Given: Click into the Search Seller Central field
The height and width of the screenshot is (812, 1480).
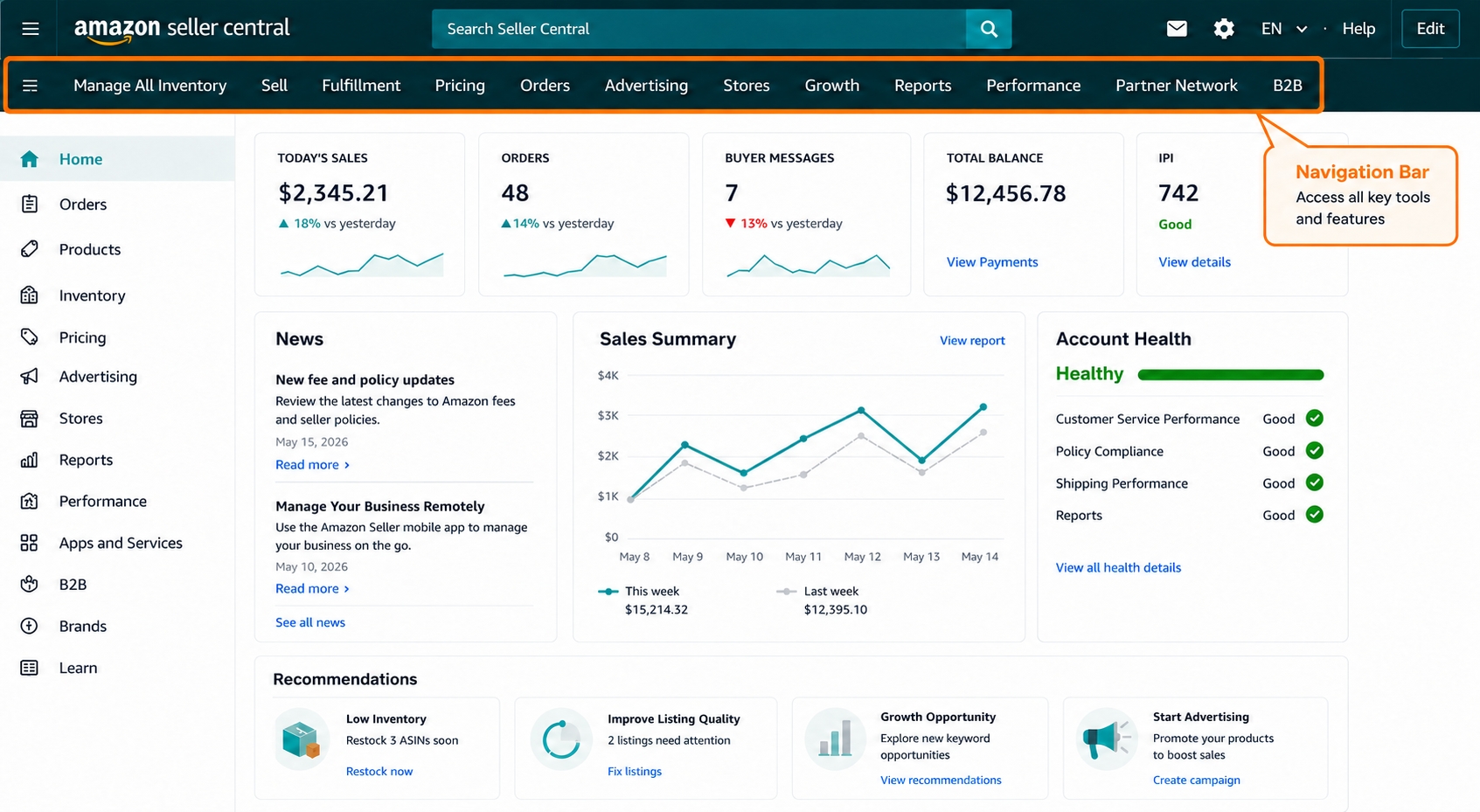Looking at the screenshot, I should pos(699,29).
